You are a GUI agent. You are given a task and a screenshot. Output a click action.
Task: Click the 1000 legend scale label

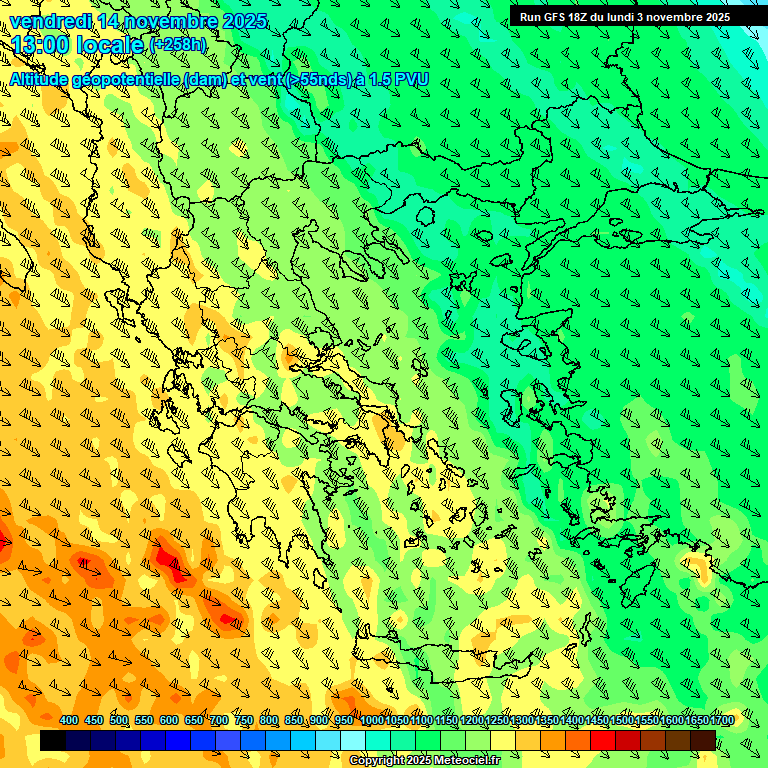(371, 721)
